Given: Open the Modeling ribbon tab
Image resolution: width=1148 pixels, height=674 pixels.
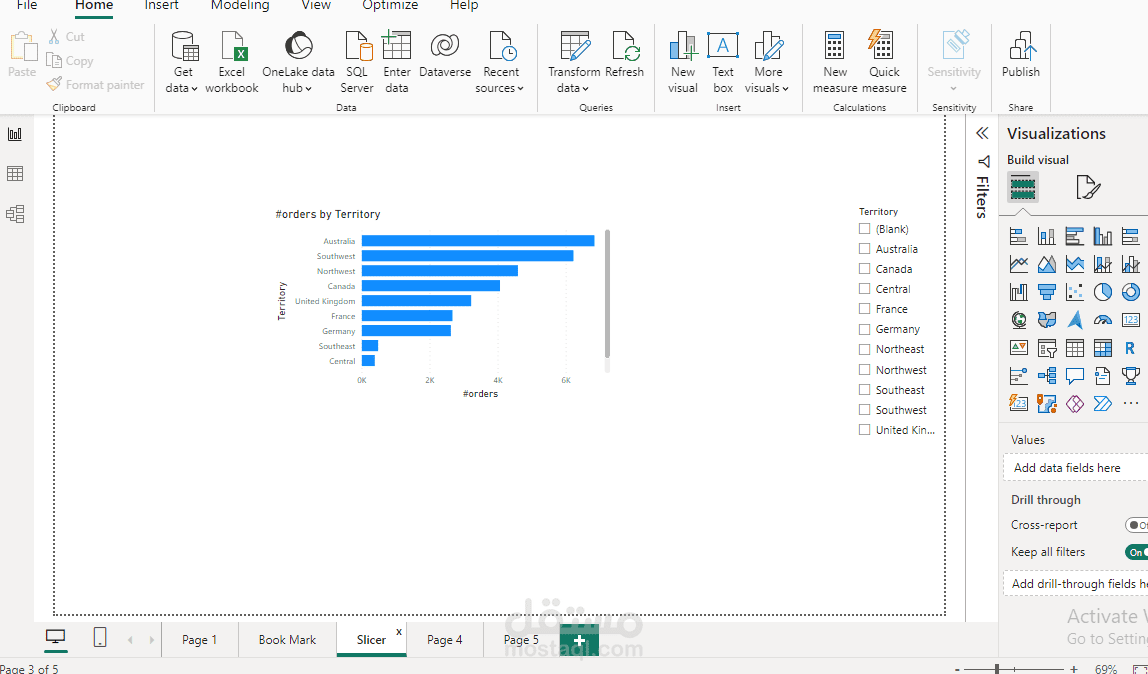Looking at the screenshot, I should pyautogui.click(x=240, y=6).
